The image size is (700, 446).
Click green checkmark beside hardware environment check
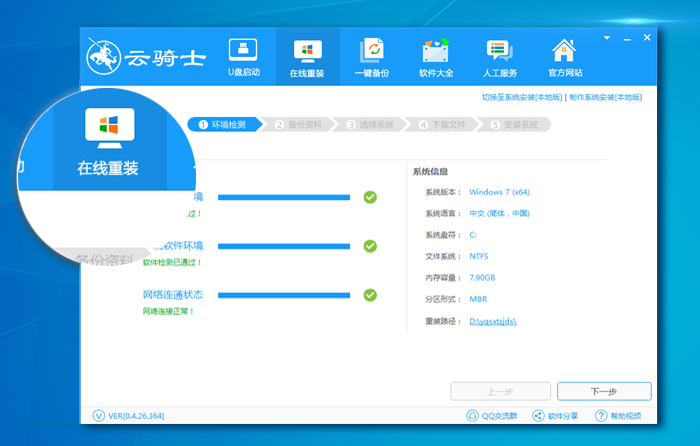pyautogui.click(x=370, y=197)
